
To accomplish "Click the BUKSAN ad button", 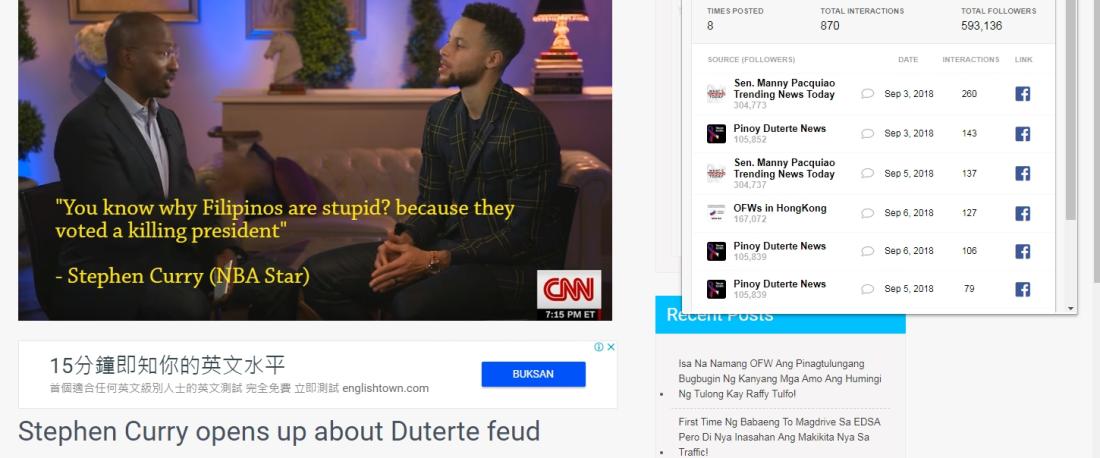I will 533,374.
